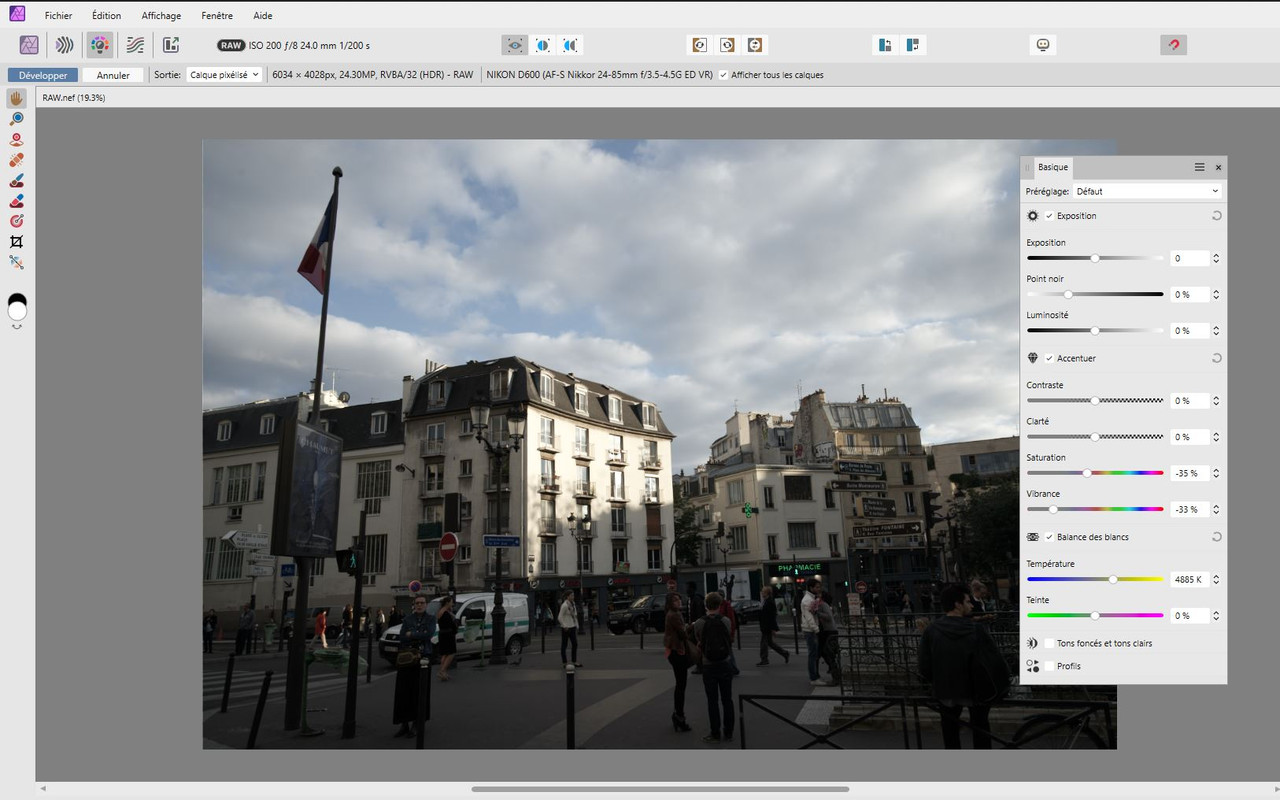Open the Basique panel hamburger menu

(1199, 167)
